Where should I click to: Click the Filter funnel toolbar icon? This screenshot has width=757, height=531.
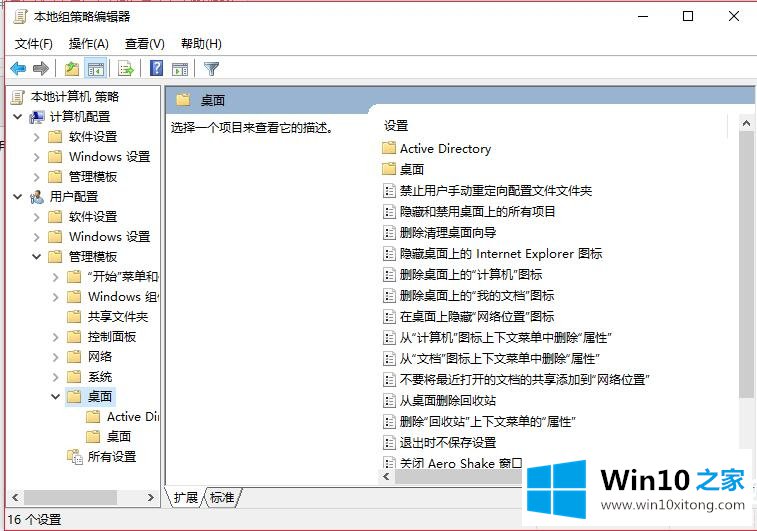(x=211, y=69)
